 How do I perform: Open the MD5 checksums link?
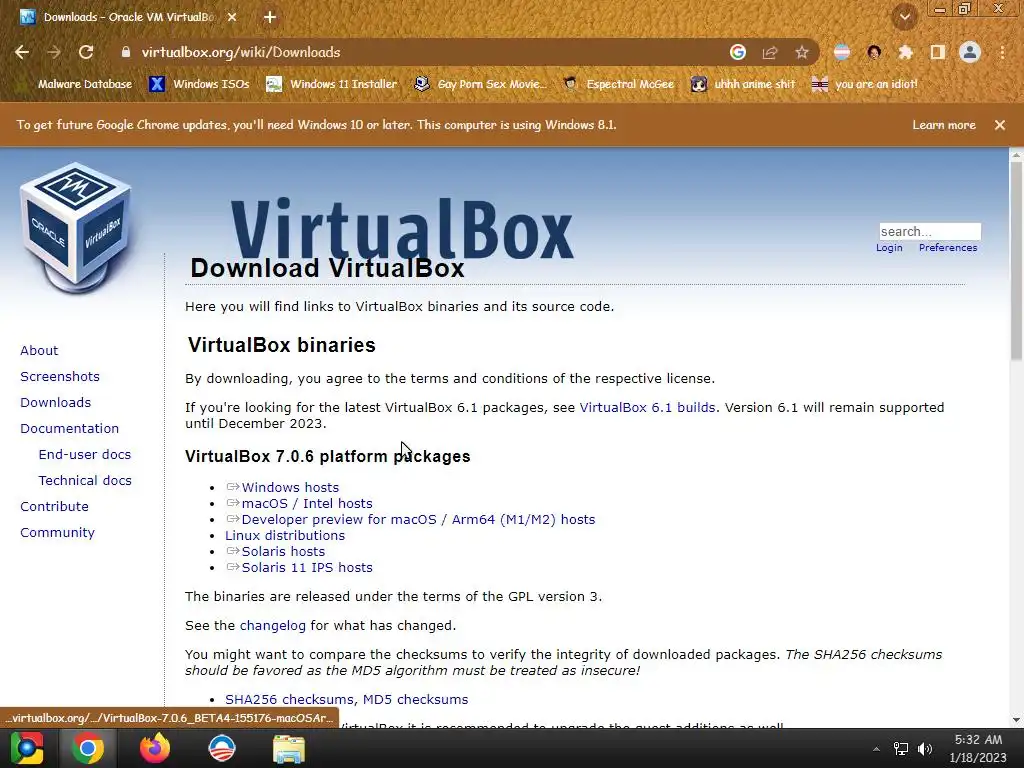tap(415, 699)
